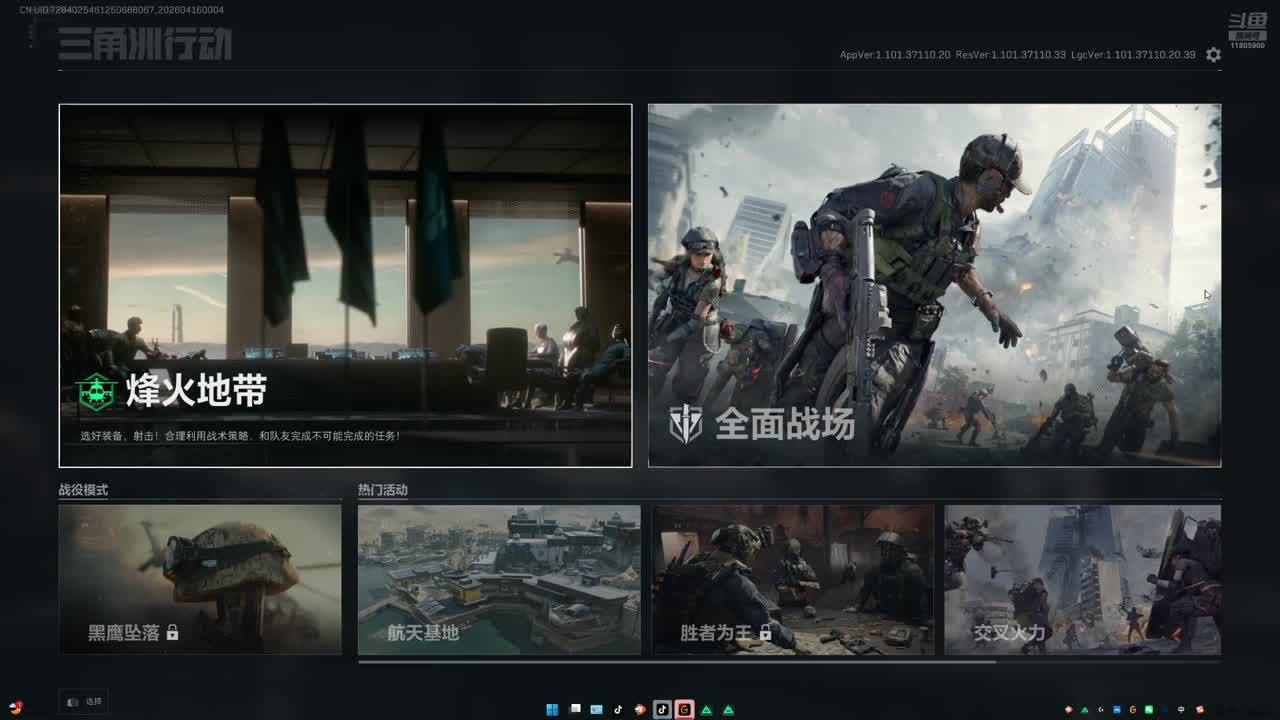Open the 交叉火力 event tile
Screen dimensions: 1280x720
click(1082, 580)
